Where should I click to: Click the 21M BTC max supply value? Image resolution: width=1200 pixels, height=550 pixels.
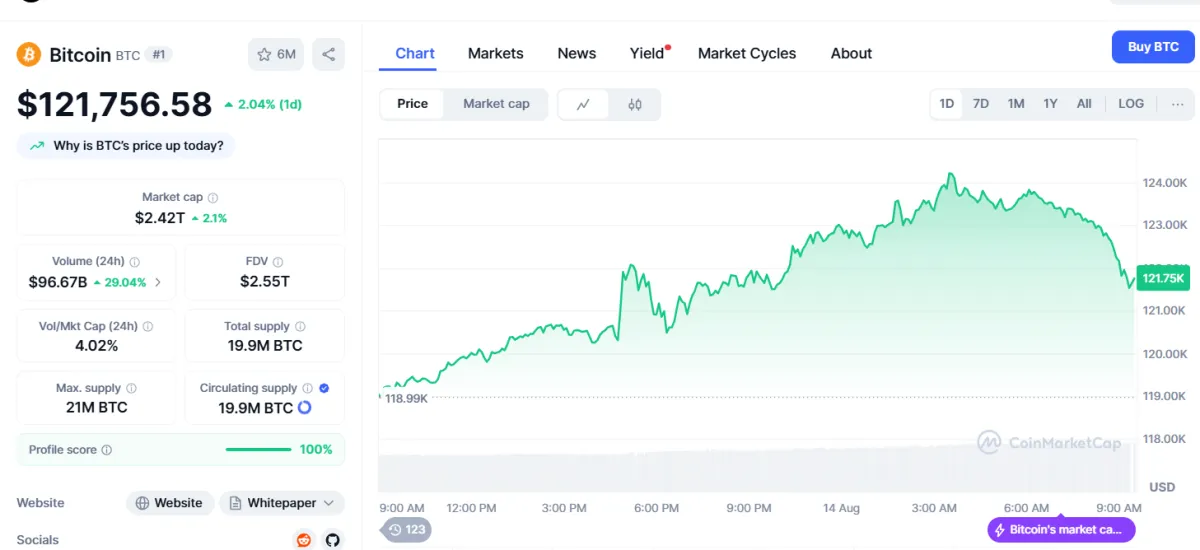pyautogui.click(x=97, y=408)
